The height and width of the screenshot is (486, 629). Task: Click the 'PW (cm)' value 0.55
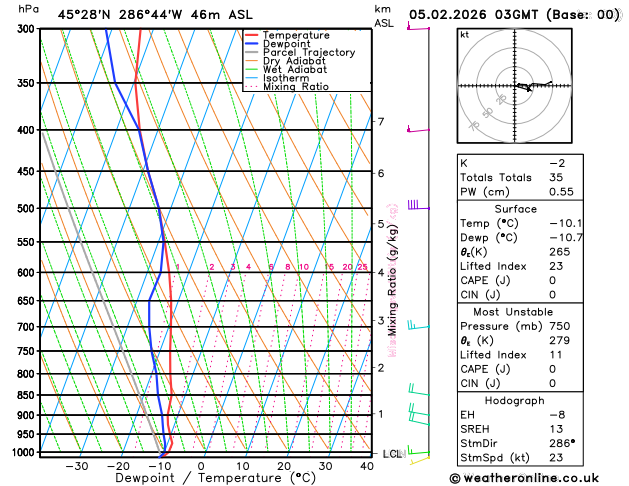coord(561,192)
